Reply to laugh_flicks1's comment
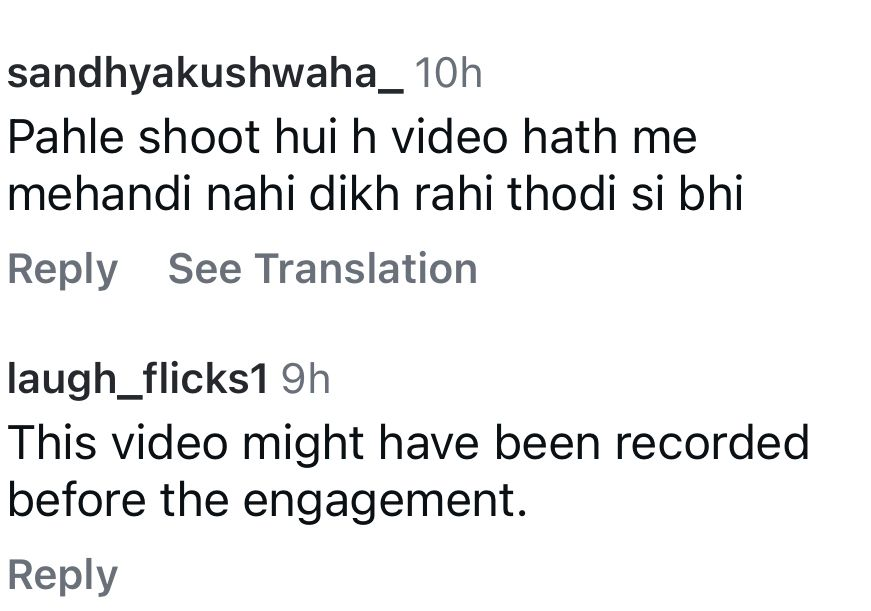The height and width of the screenshot is (611, 871). pos(62,575)
